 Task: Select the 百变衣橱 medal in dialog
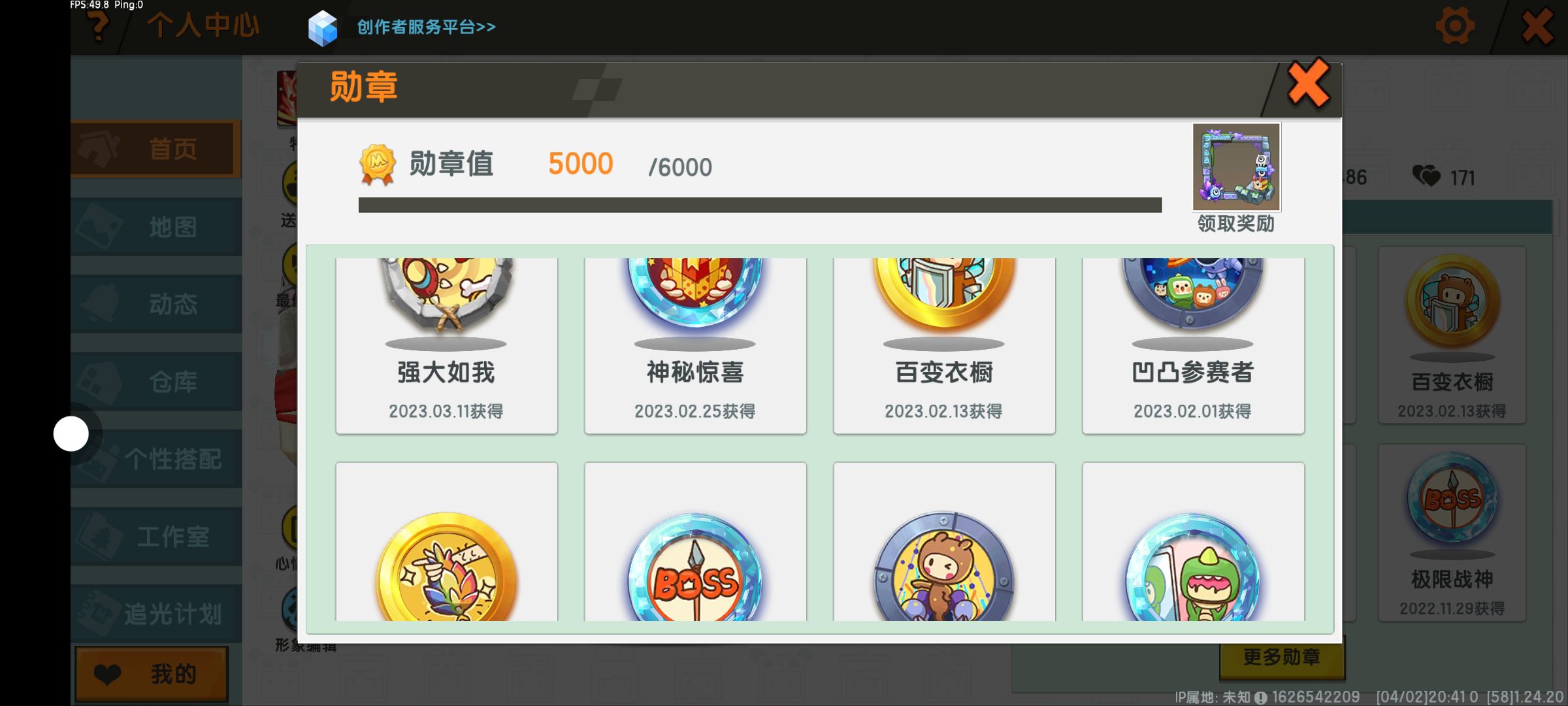pos(944,345)
